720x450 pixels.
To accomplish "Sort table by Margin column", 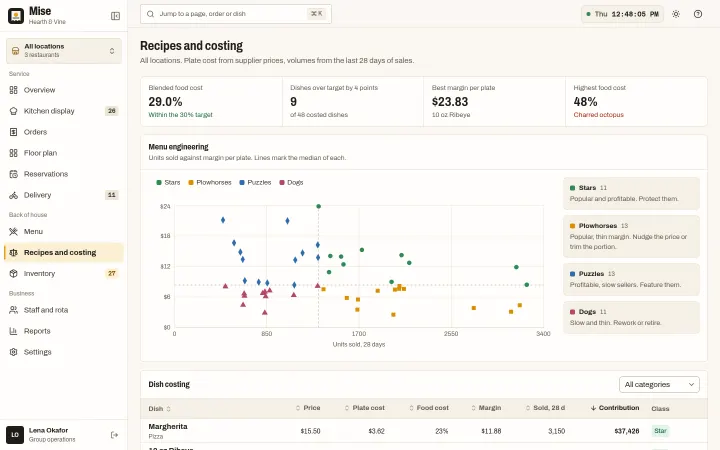I will click(486, 408).
